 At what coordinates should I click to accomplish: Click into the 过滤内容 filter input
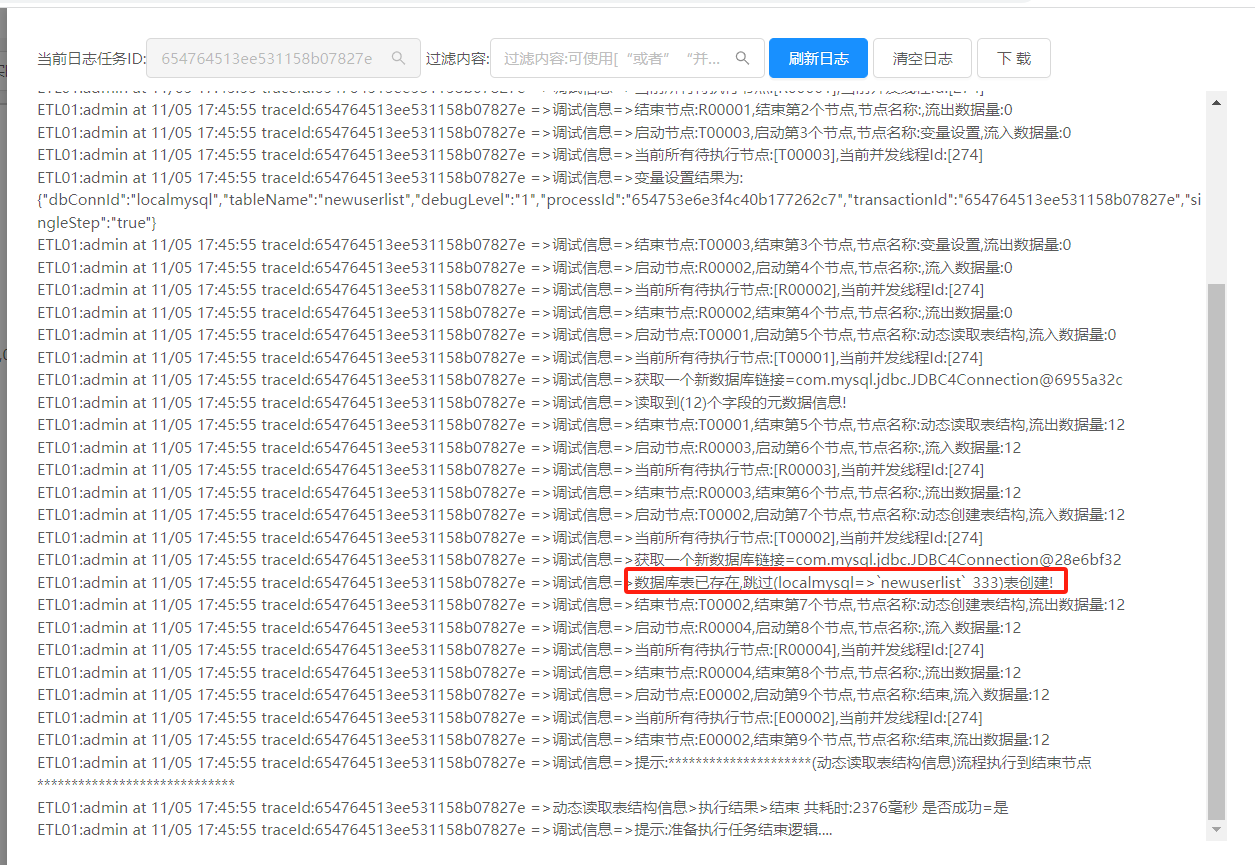612,59
